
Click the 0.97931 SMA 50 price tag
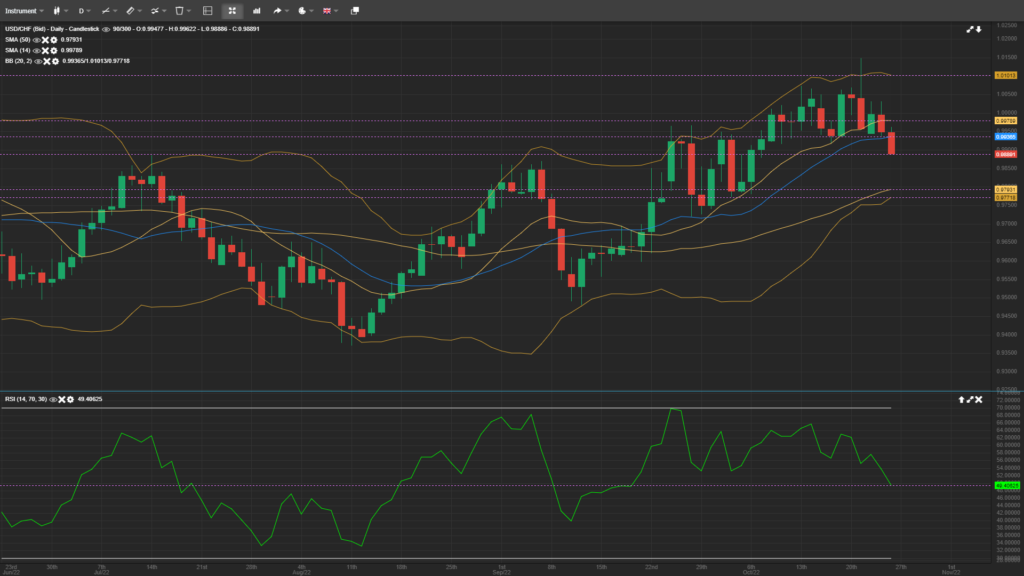[1006, 190]
